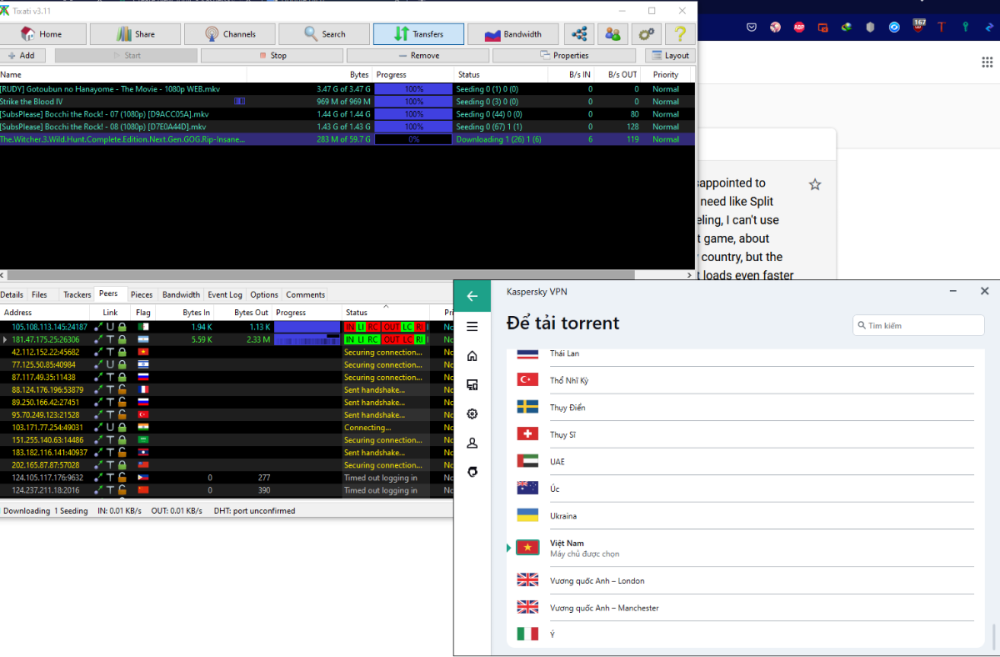Screen dimensions: 1000x657
Task: Click peer progress bar for 105.108.113.145
Action: [x=307, y=327]
